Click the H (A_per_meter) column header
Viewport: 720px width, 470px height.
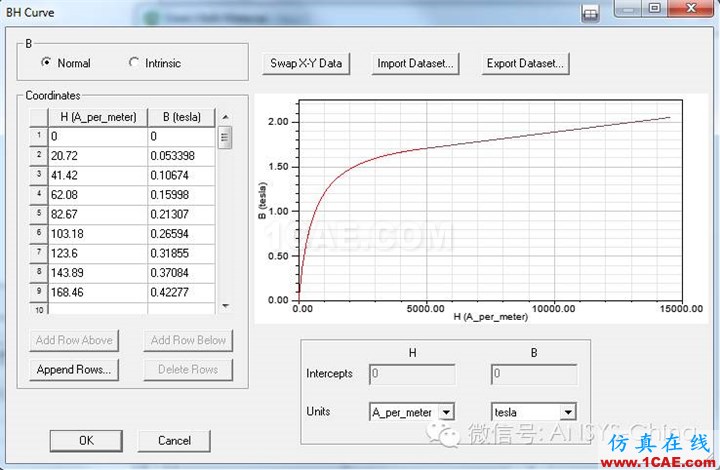pyautogui.click(x=98, y=118)
